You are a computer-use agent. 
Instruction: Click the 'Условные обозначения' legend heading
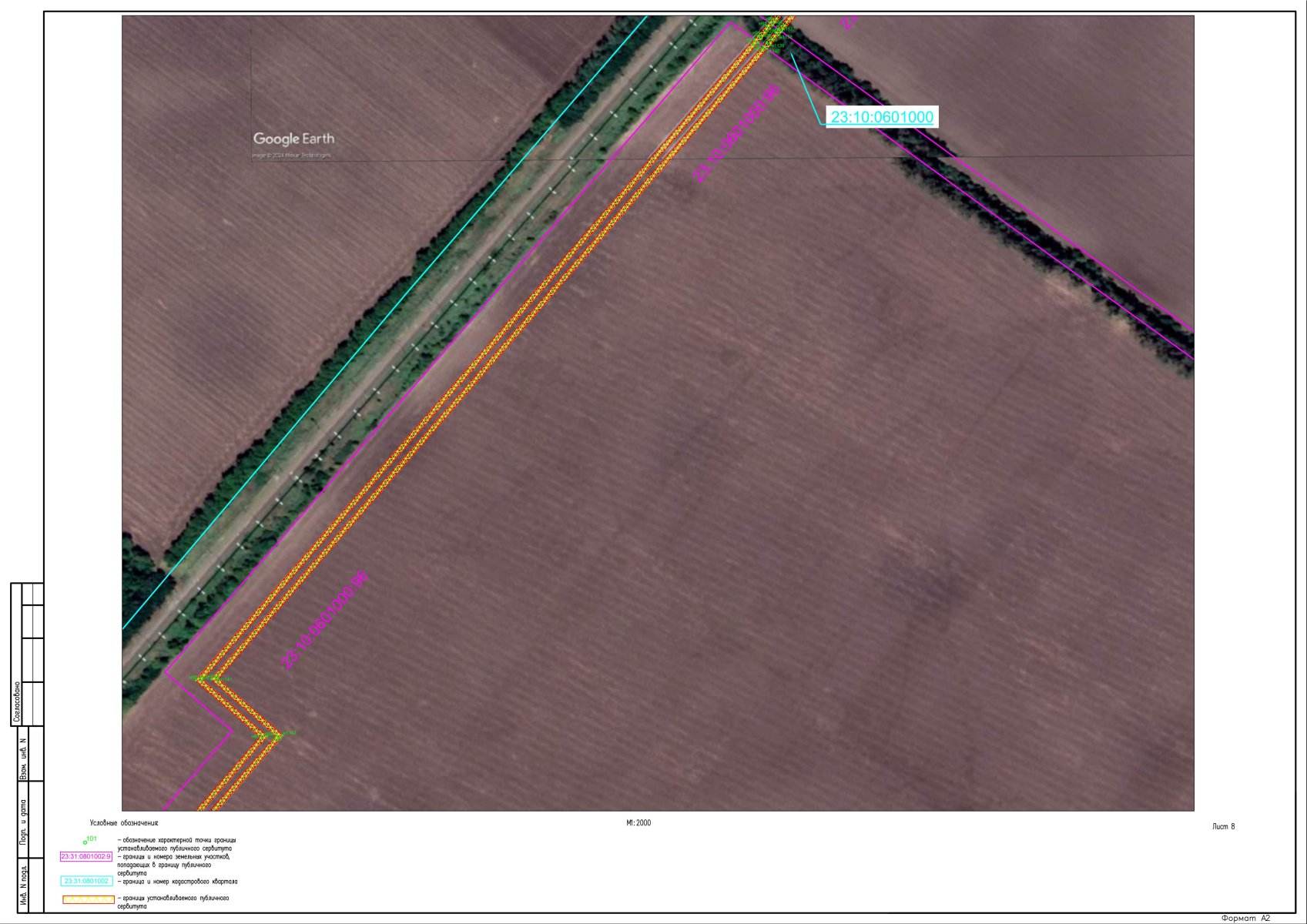[123, 823]
